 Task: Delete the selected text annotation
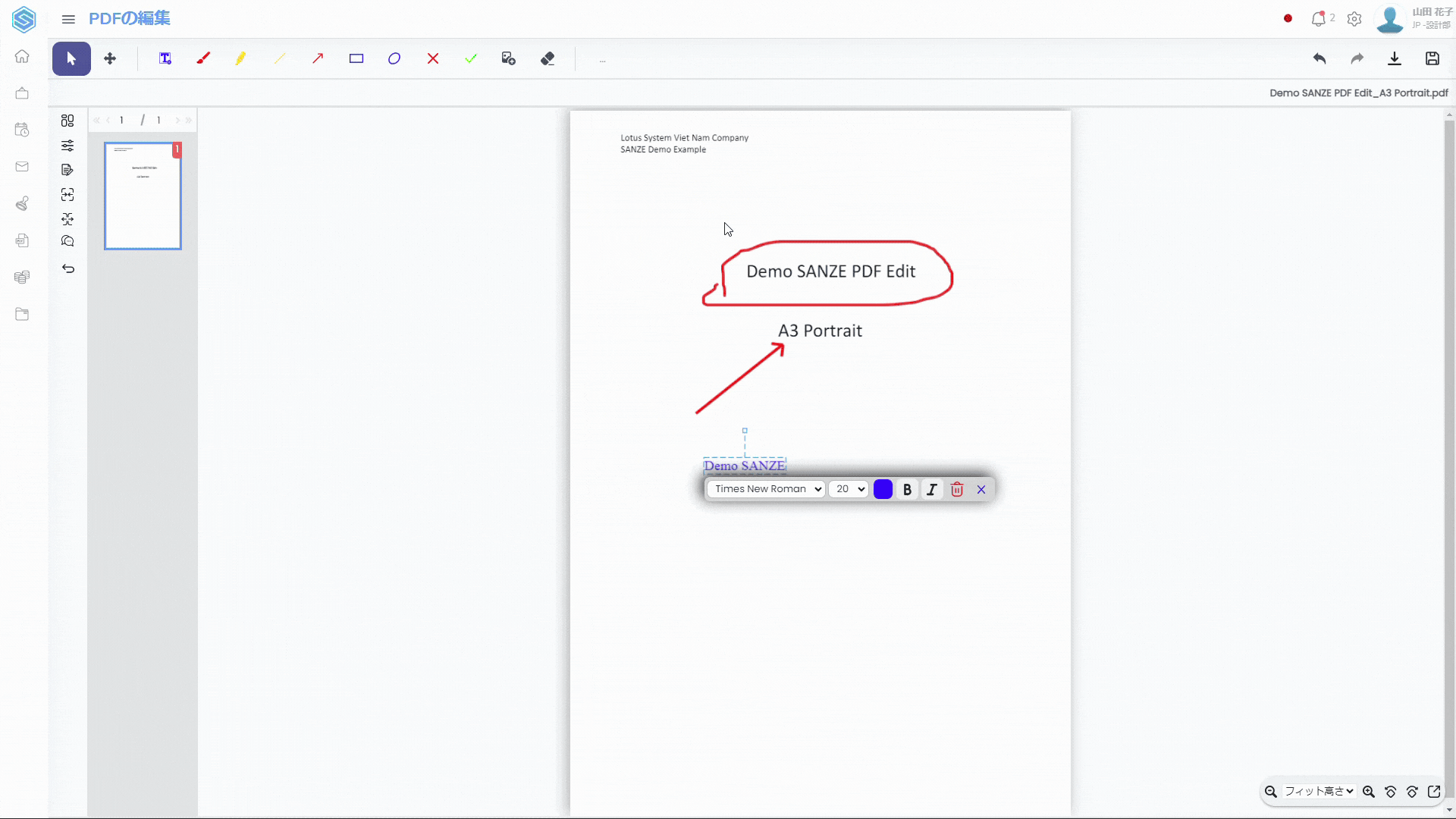(x=957, y=489)
